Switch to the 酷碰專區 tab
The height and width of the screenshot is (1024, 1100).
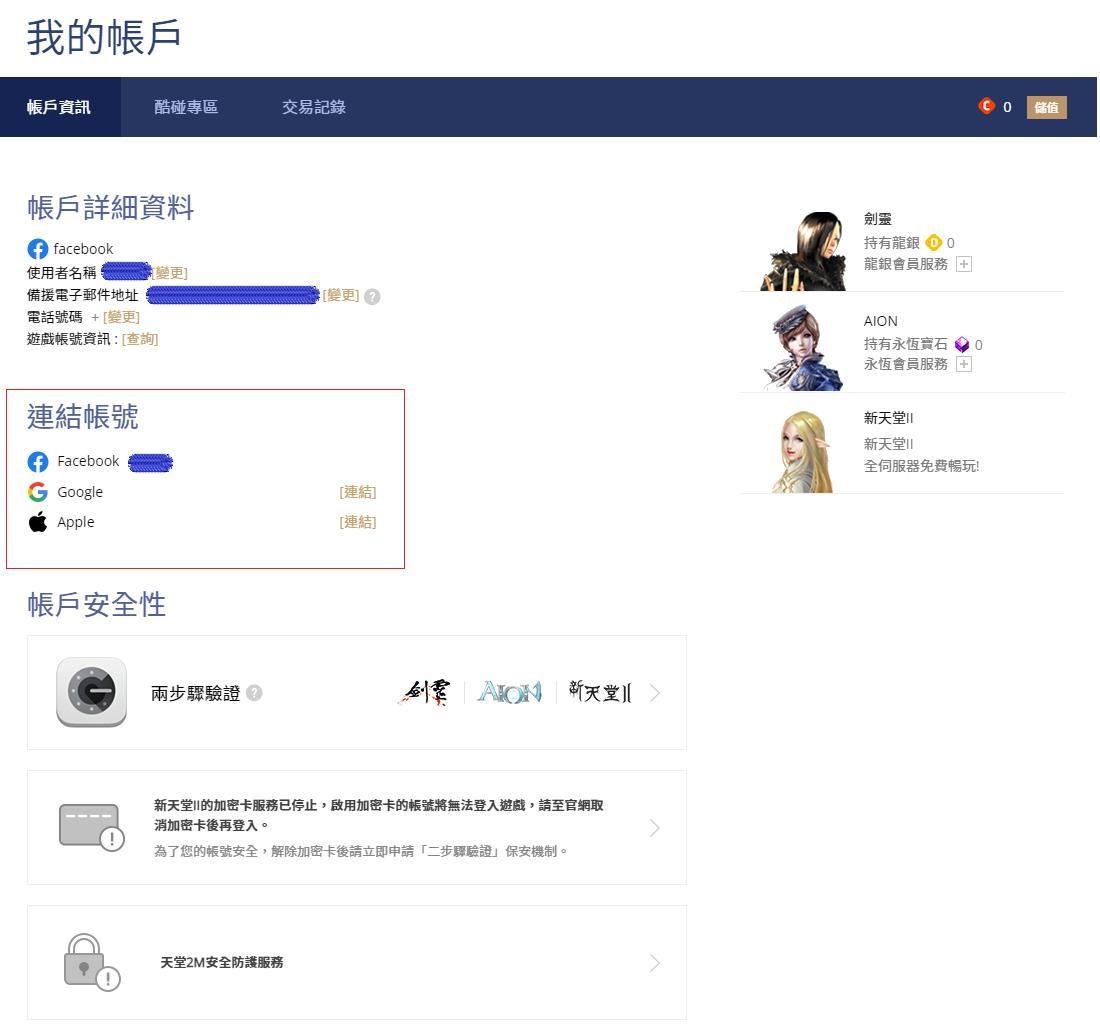pyautogui.click(x=185, y=107)
